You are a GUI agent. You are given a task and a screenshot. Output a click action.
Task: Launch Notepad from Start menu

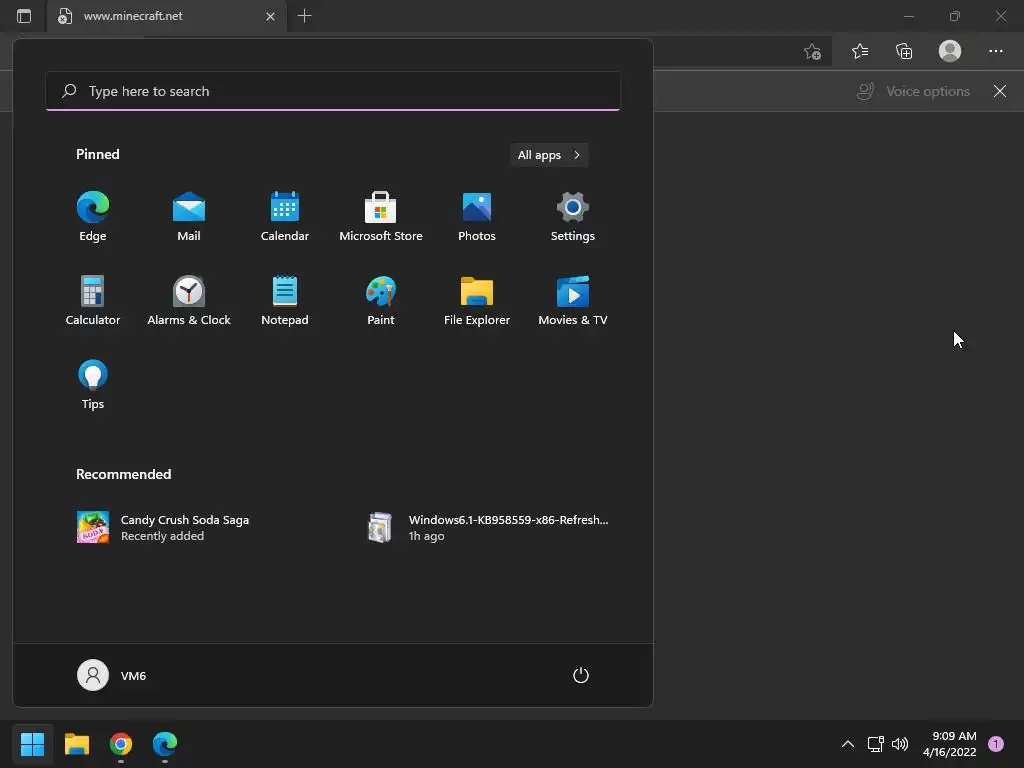click(x=285, y=301)
